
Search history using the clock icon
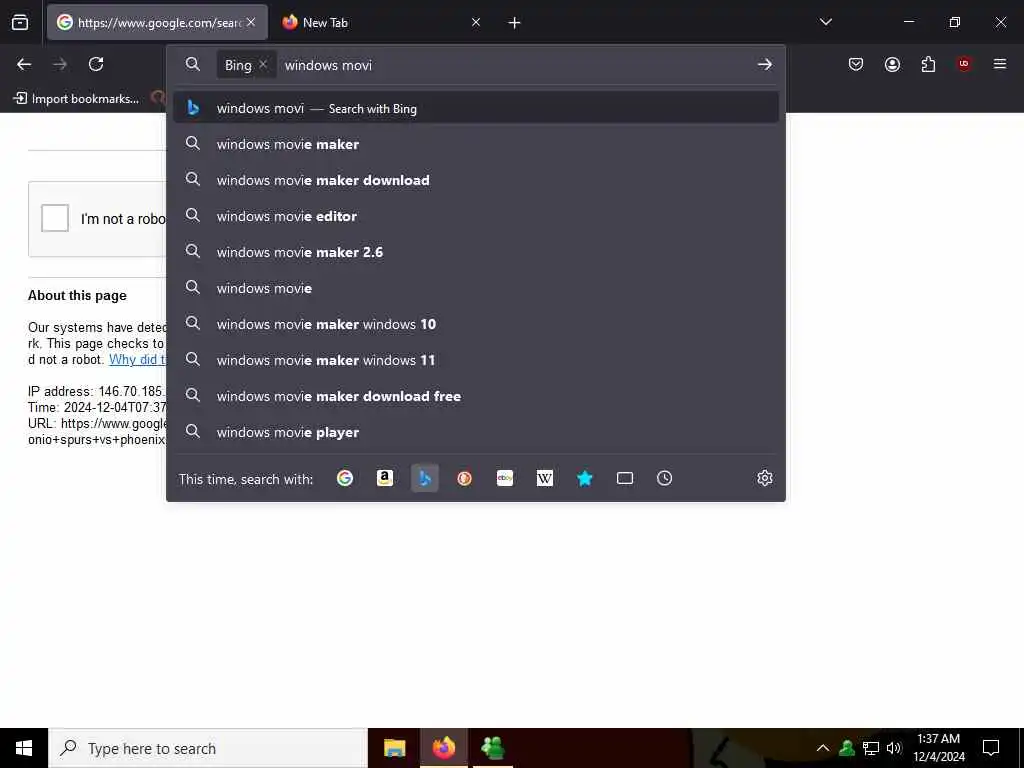point(664,479)
